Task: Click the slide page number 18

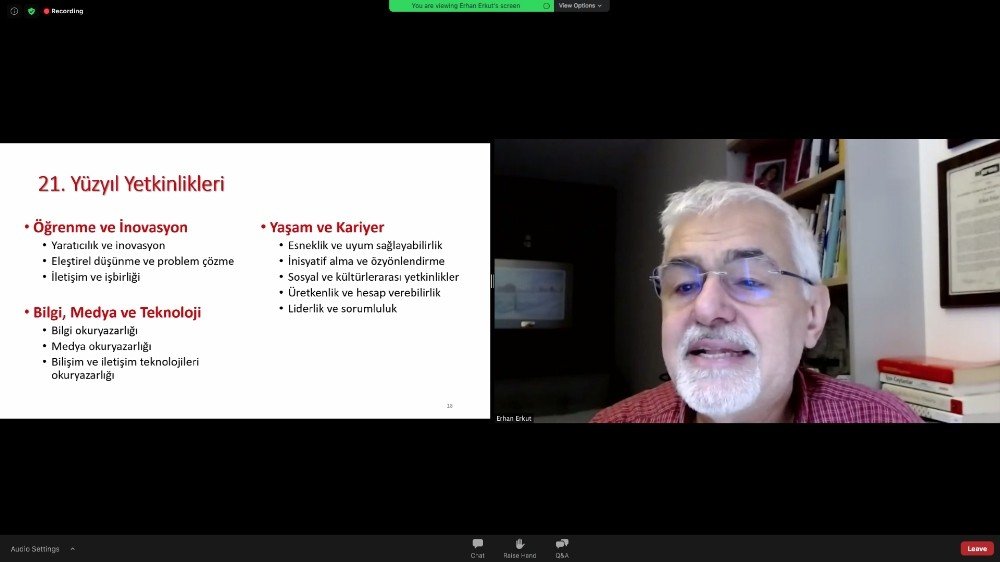Action: [450, 406]
